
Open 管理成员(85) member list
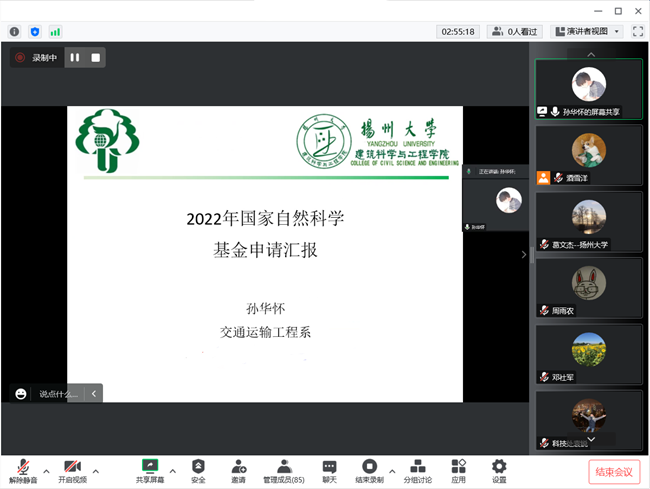point(283,470)
